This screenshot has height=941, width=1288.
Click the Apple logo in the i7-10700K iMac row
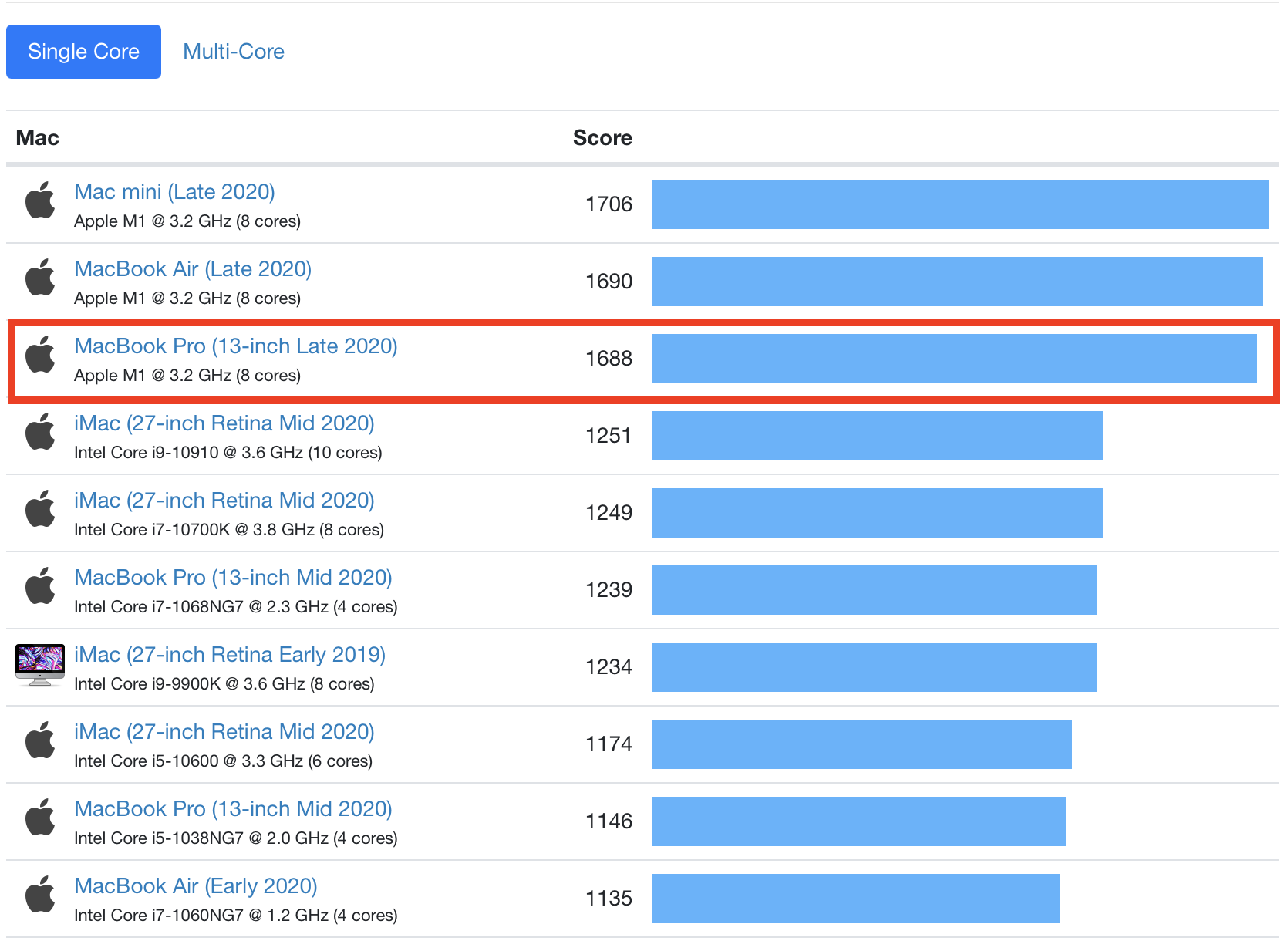(40, 509)
